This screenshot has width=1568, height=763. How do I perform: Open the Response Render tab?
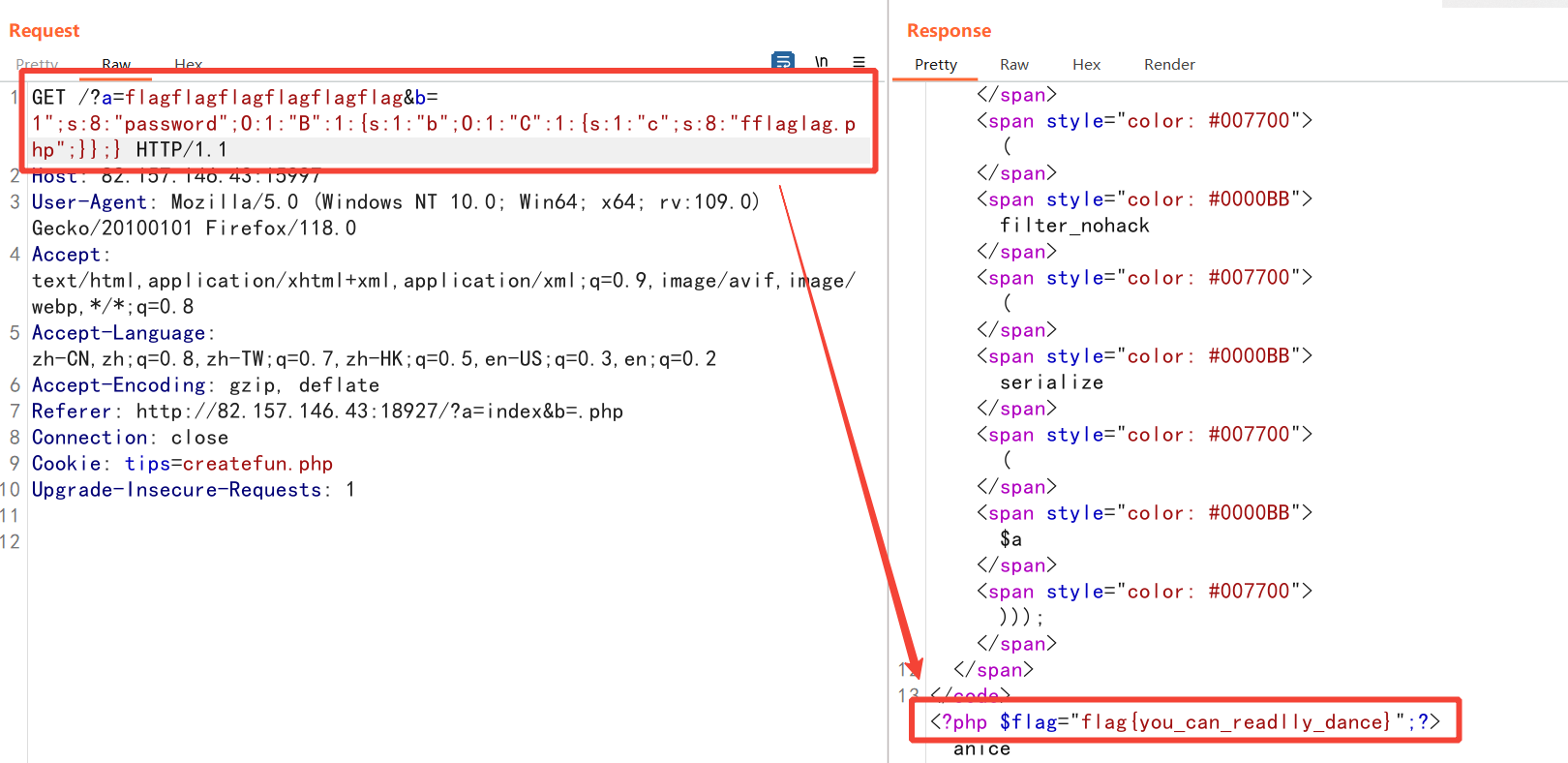pos(1169,64)
